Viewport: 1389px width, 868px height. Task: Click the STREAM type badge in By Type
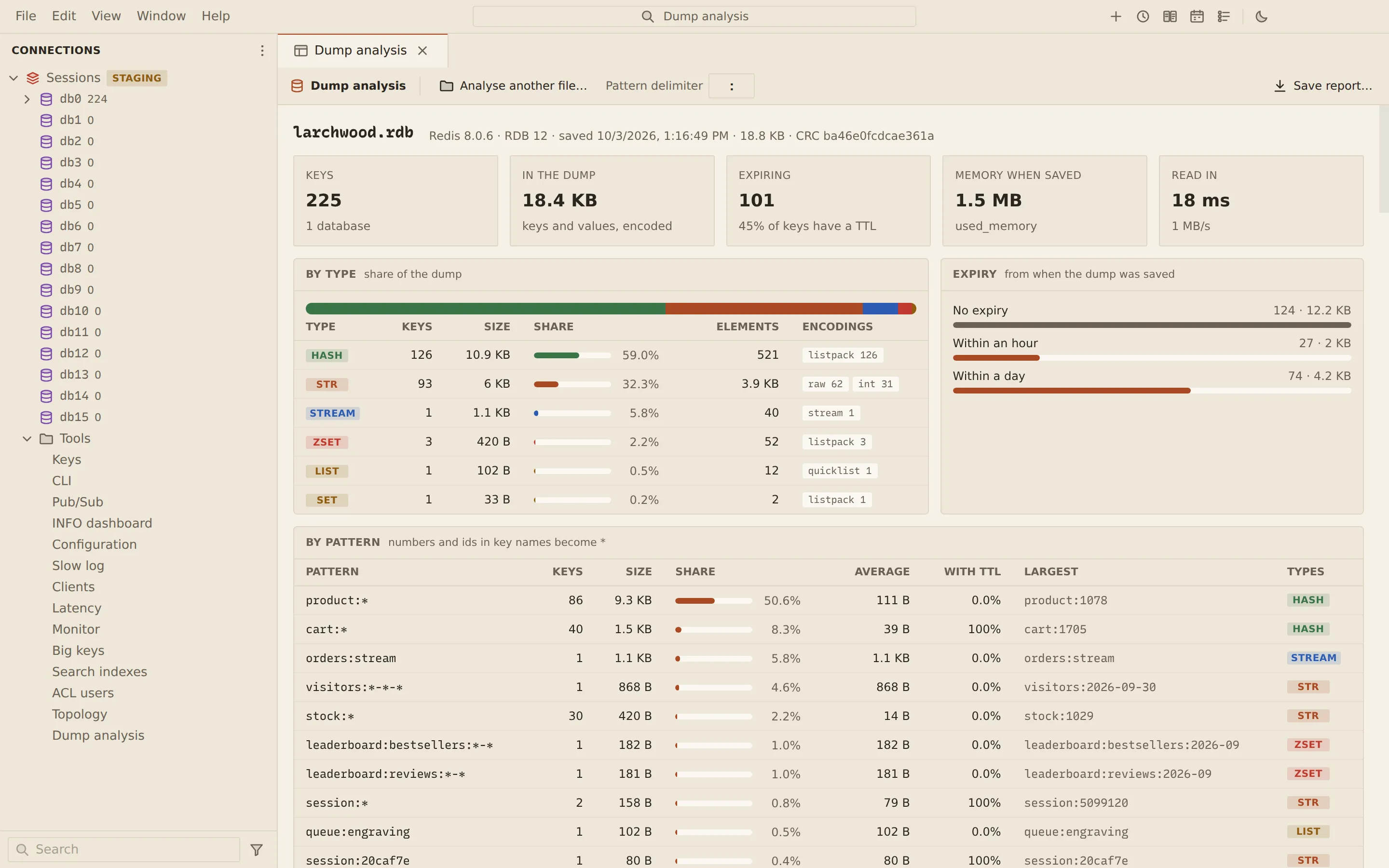[332, 413]
